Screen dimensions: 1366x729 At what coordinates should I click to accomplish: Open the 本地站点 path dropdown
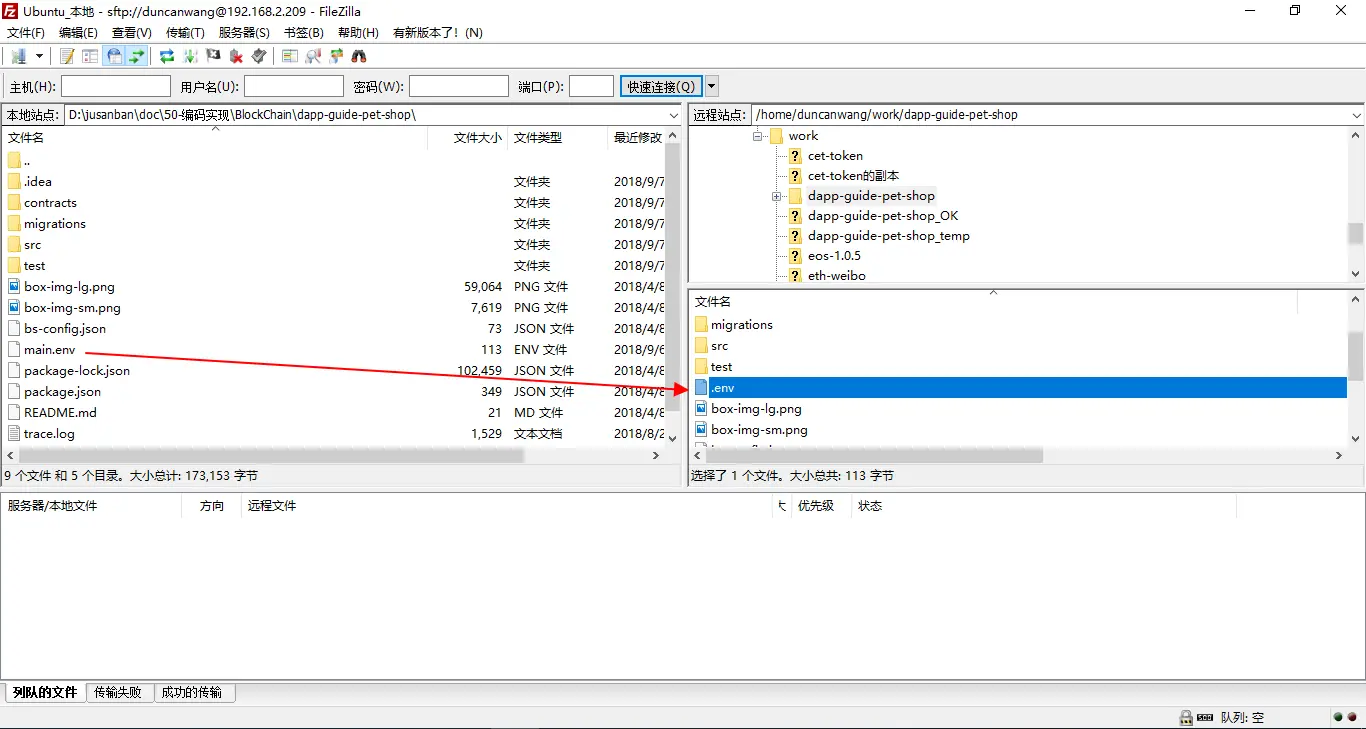coord(672,115)
